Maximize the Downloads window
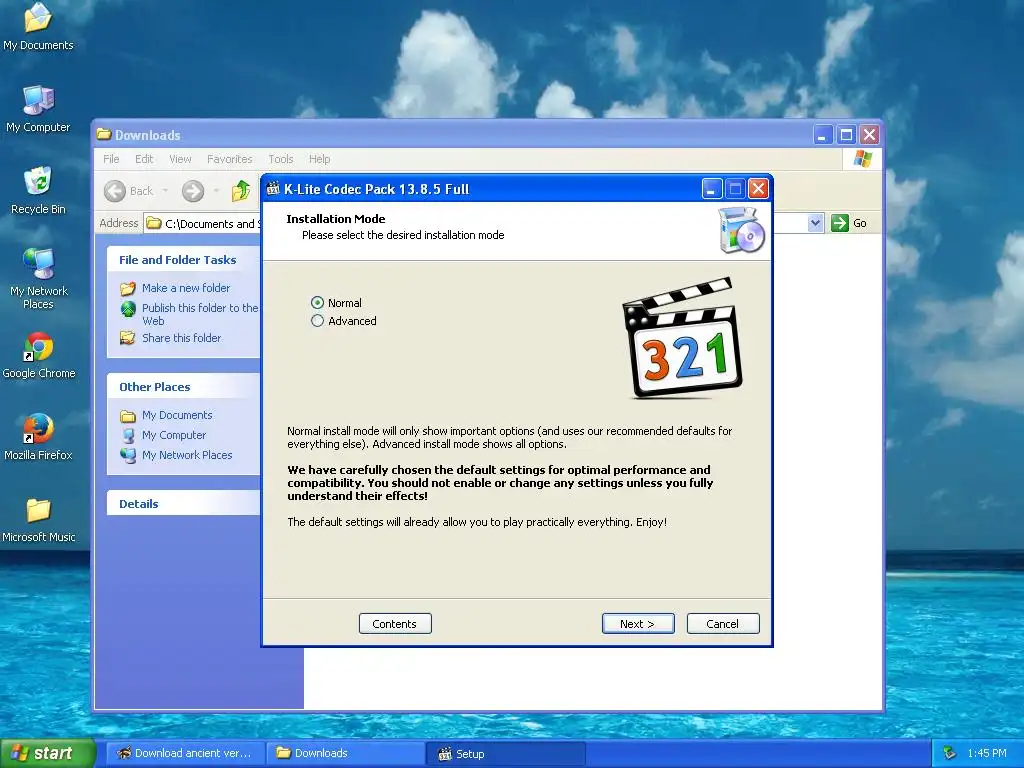Viewport: 1024px width, 768px height. pos(846,135)
